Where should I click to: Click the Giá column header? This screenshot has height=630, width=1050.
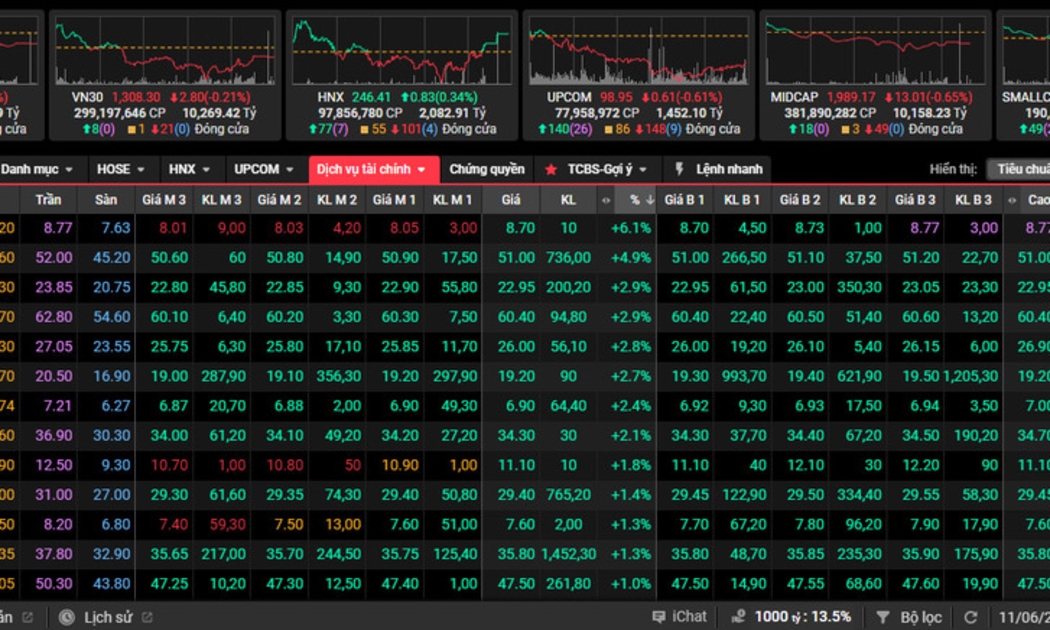(x=511, y=200)
